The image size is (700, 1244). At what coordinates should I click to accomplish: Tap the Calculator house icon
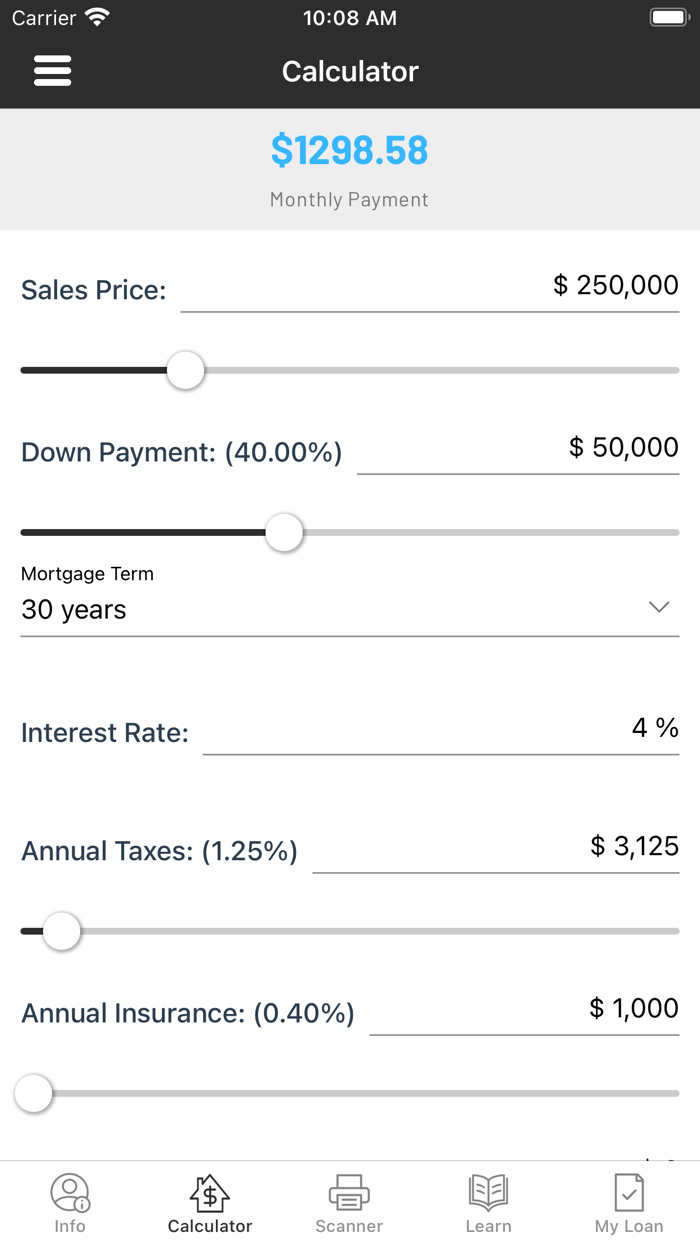210,1193
